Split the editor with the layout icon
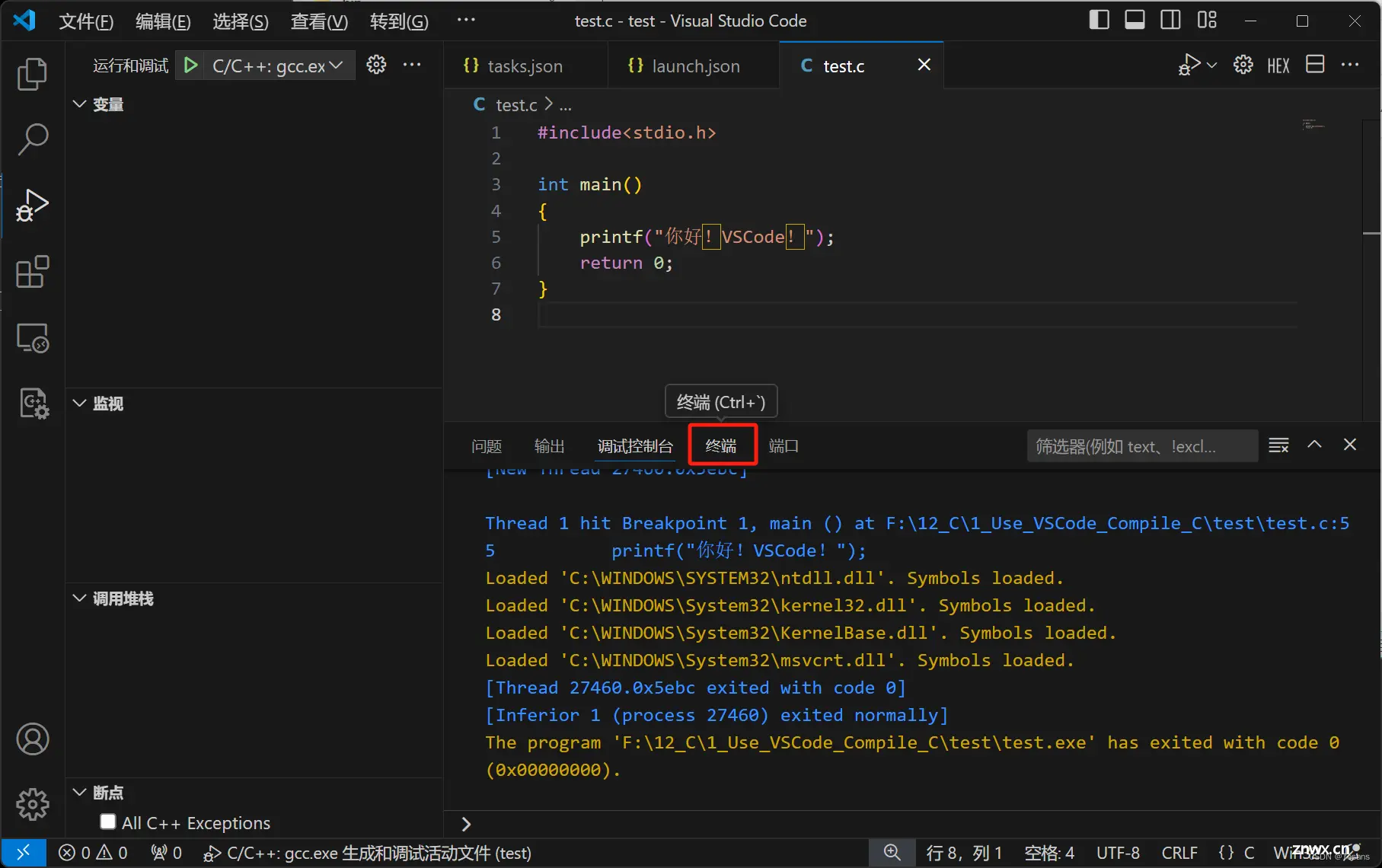The image size is (1382, 868). (x=1315, y=64)
